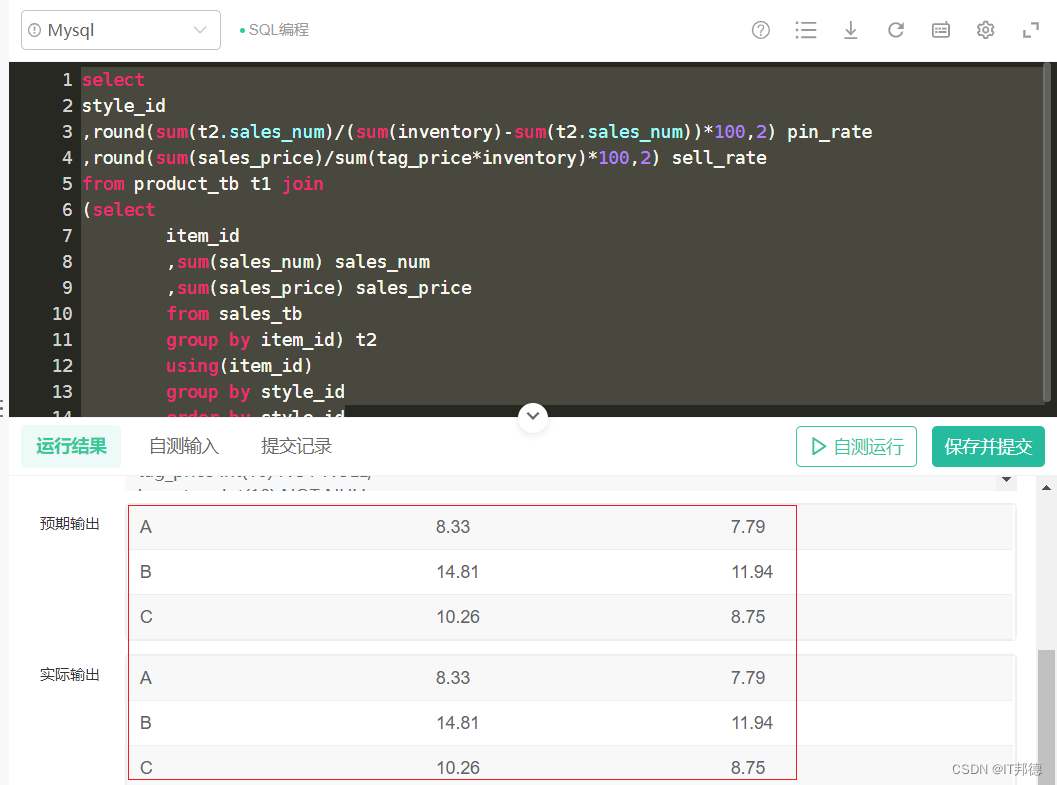Toggle fullscreen expand icon

tap(1030, 30)
